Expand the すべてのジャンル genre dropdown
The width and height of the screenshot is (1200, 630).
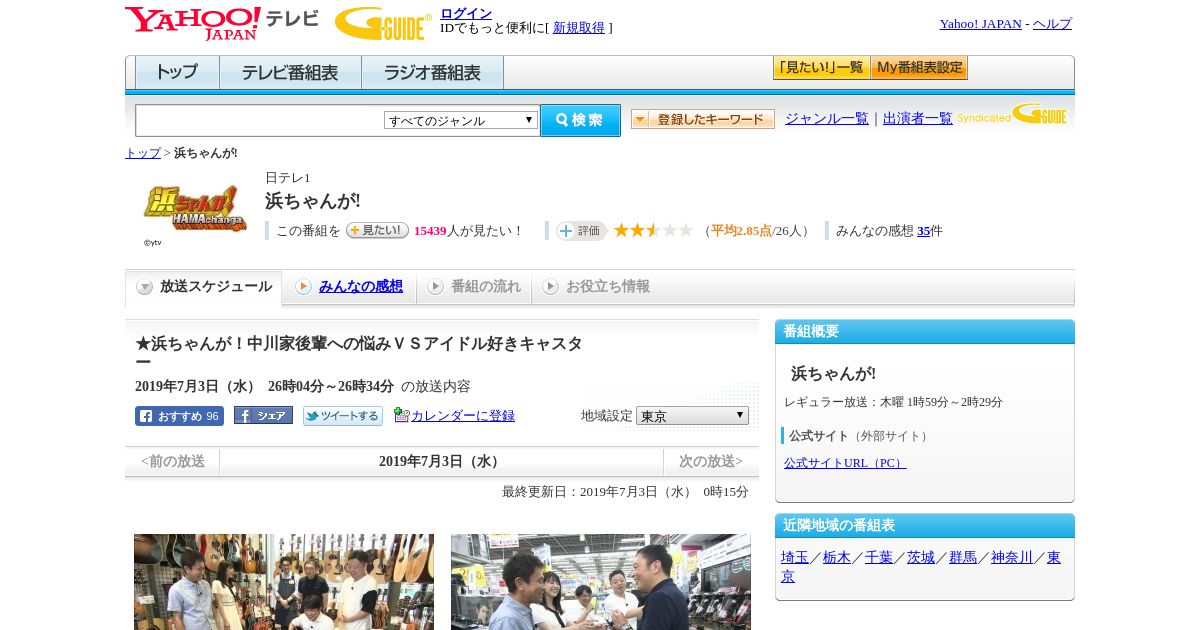(x=461, y=120)
